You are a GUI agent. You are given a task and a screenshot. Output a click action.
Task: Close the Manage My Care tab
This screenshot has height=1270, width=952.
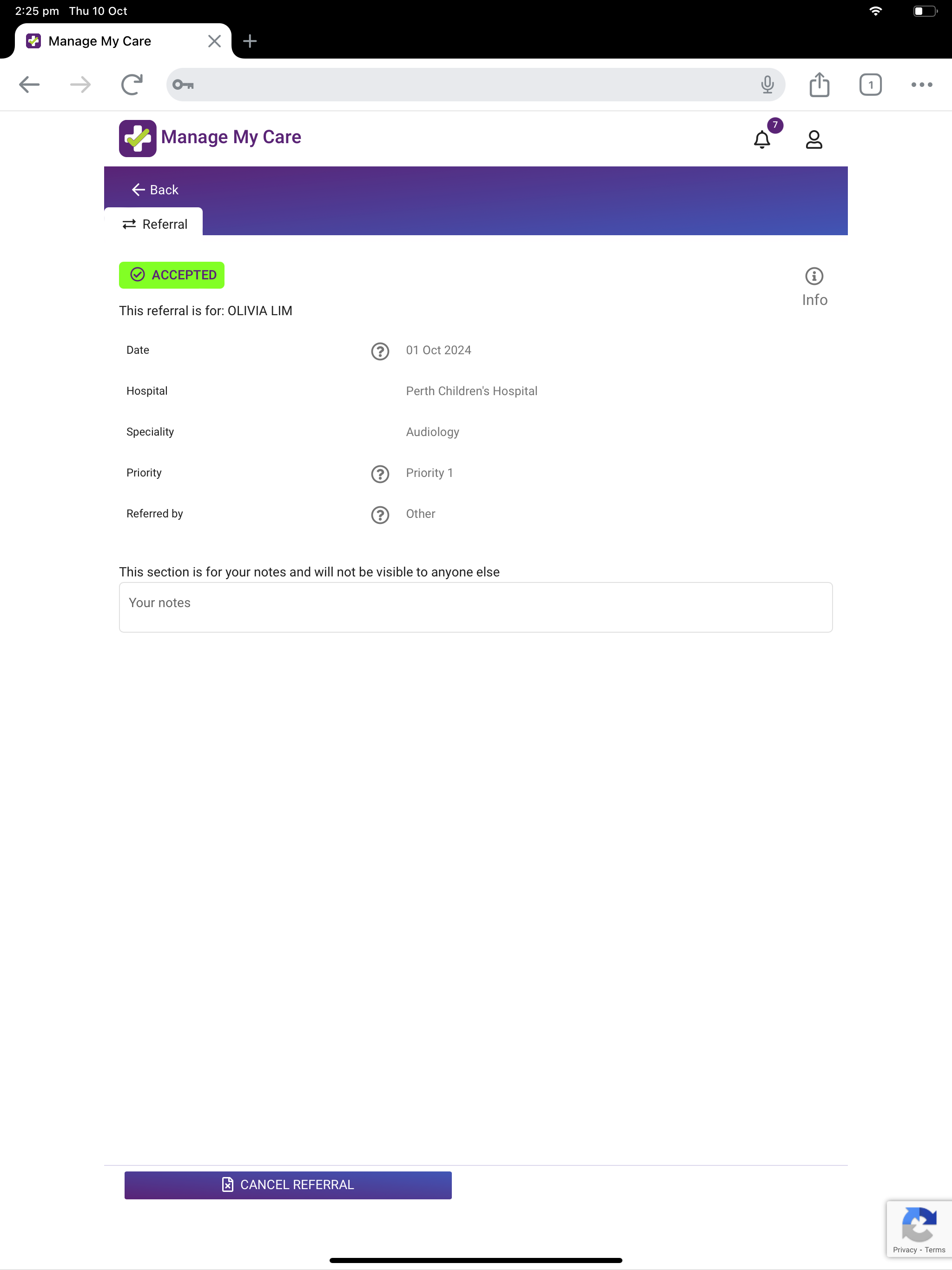tap(214, 41)
